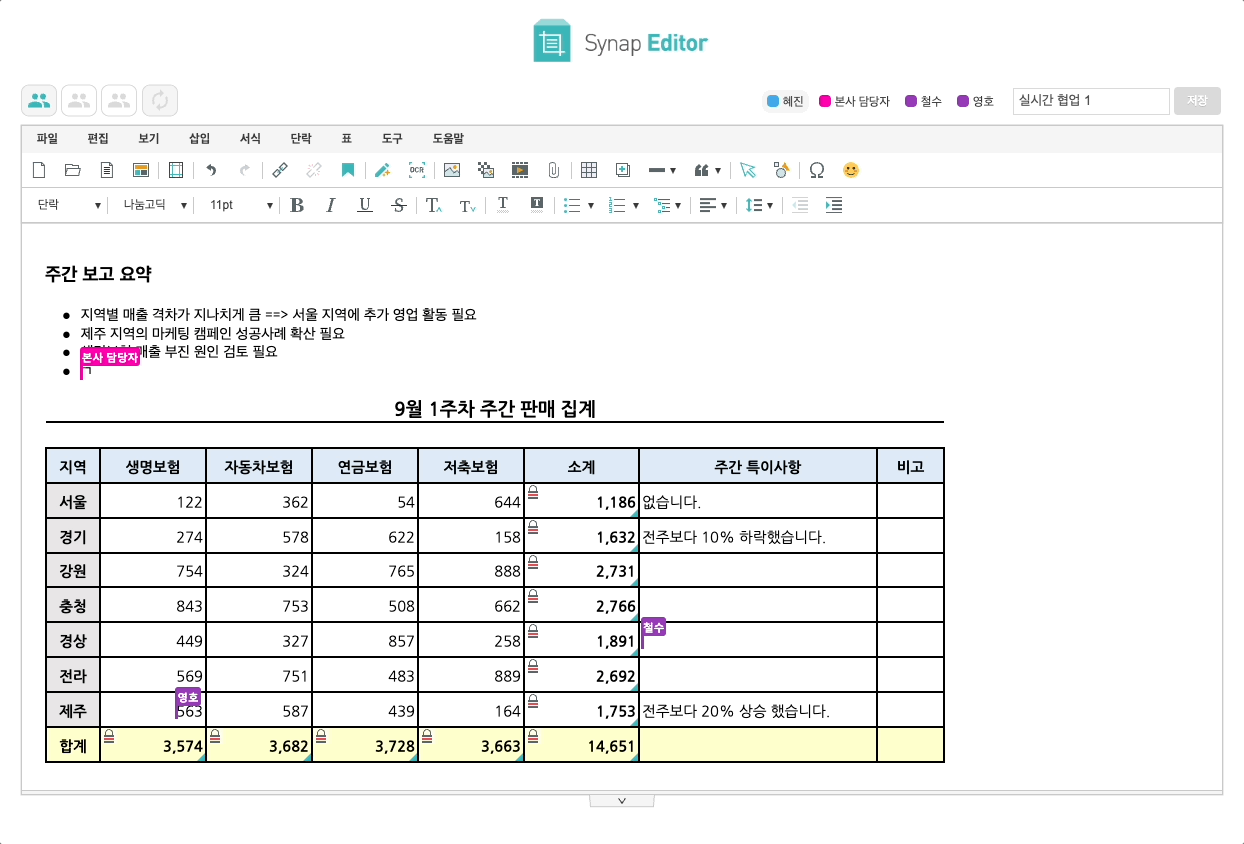
Task: Toggle italic formatting
Action: [x=330, y=205]
